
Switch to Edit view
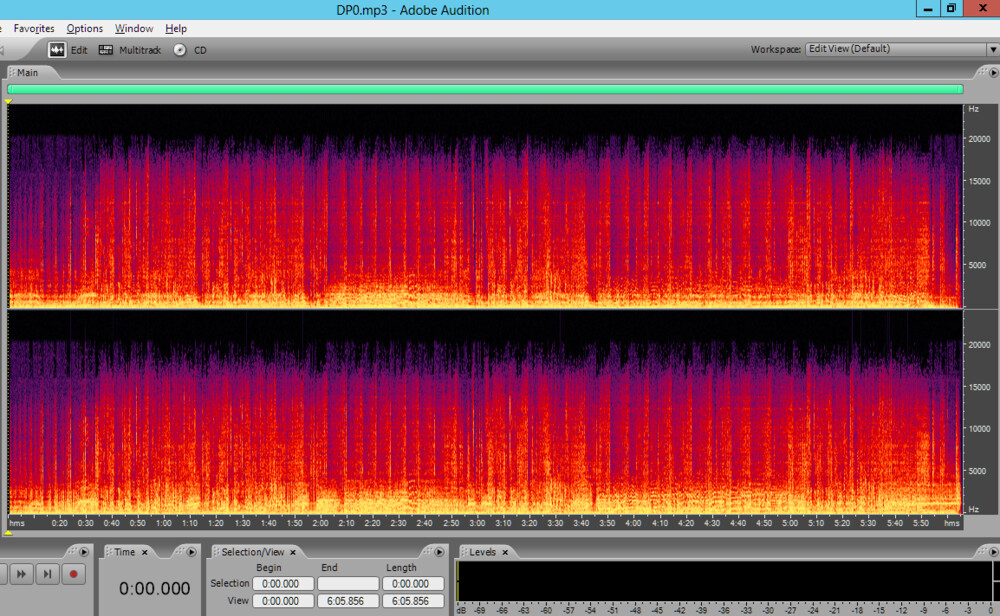point(68,50)
